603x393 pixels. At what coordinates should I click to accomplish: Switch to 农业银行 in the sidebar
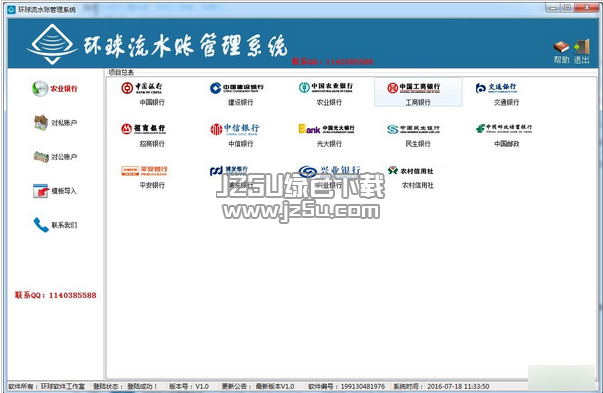55,88
